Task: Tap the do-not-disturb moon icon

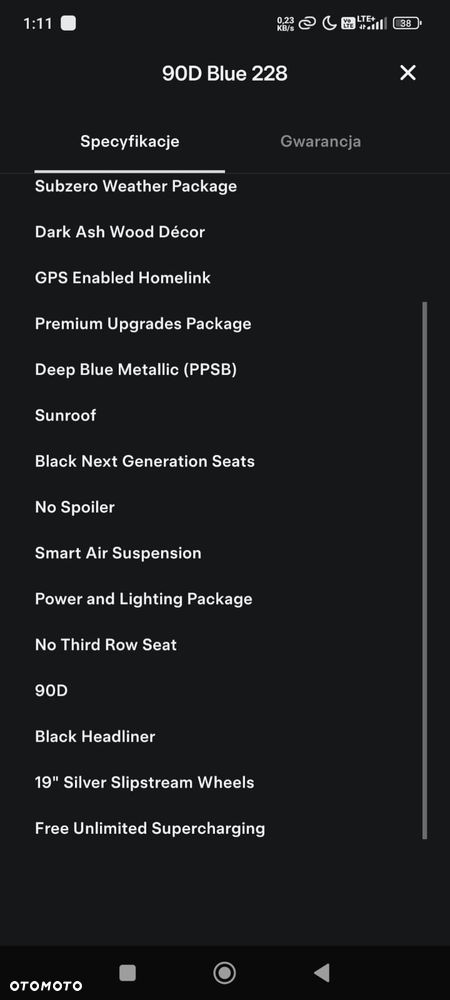Action: pos(329,24)
